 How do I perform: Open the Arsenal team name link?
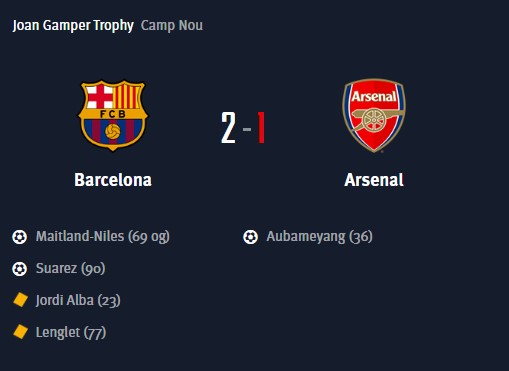pos(374,180)
